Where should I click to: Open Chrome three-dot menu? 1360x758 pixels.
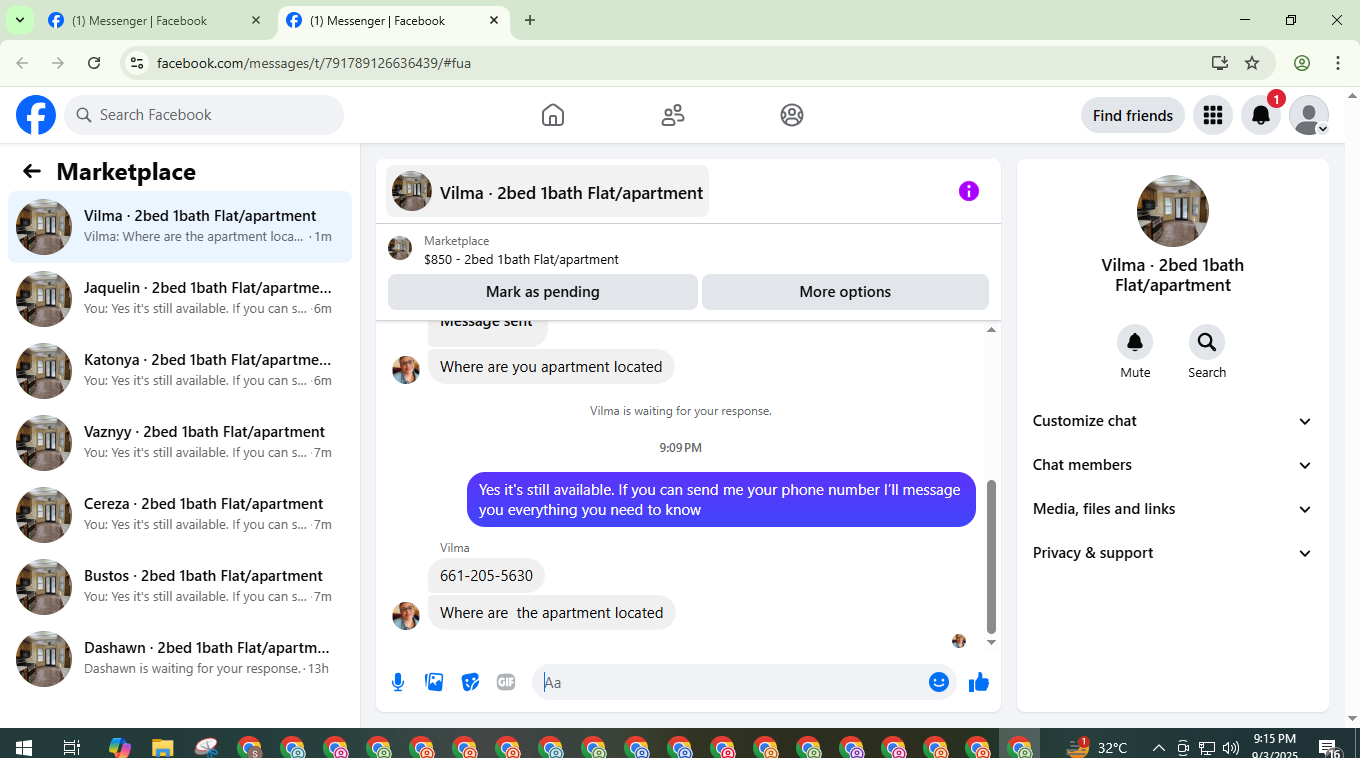coord(1338,63)
